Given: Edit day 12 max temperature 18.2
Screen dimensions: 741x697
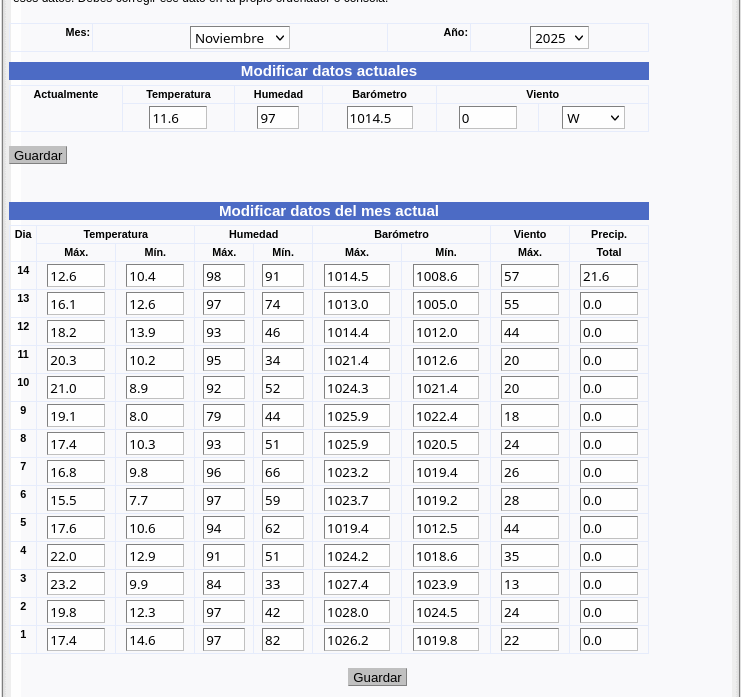Looking at the screenshot, I should tap(76, 332).
